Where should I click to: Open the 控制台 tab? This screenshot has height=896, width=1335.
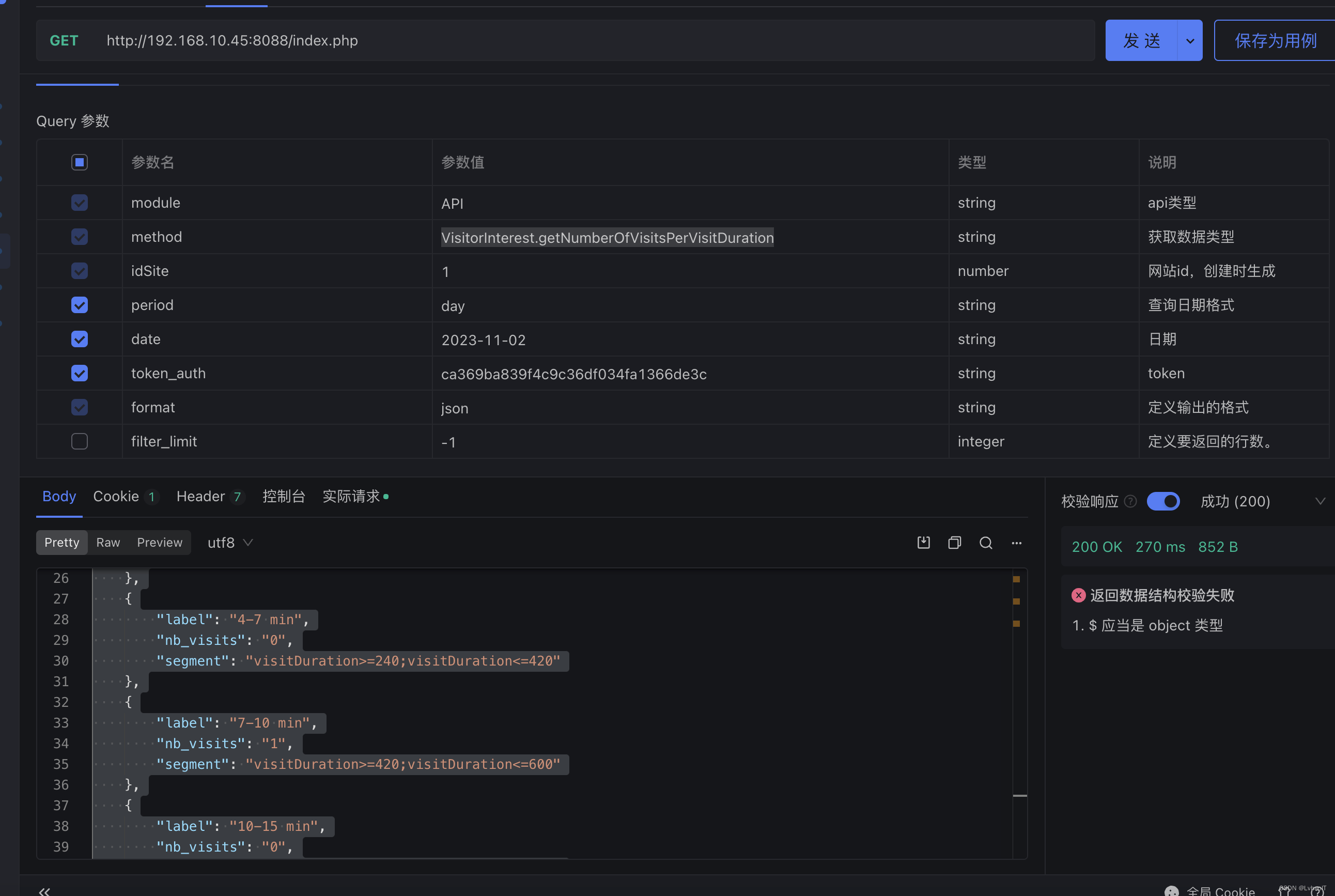point(284,496)
